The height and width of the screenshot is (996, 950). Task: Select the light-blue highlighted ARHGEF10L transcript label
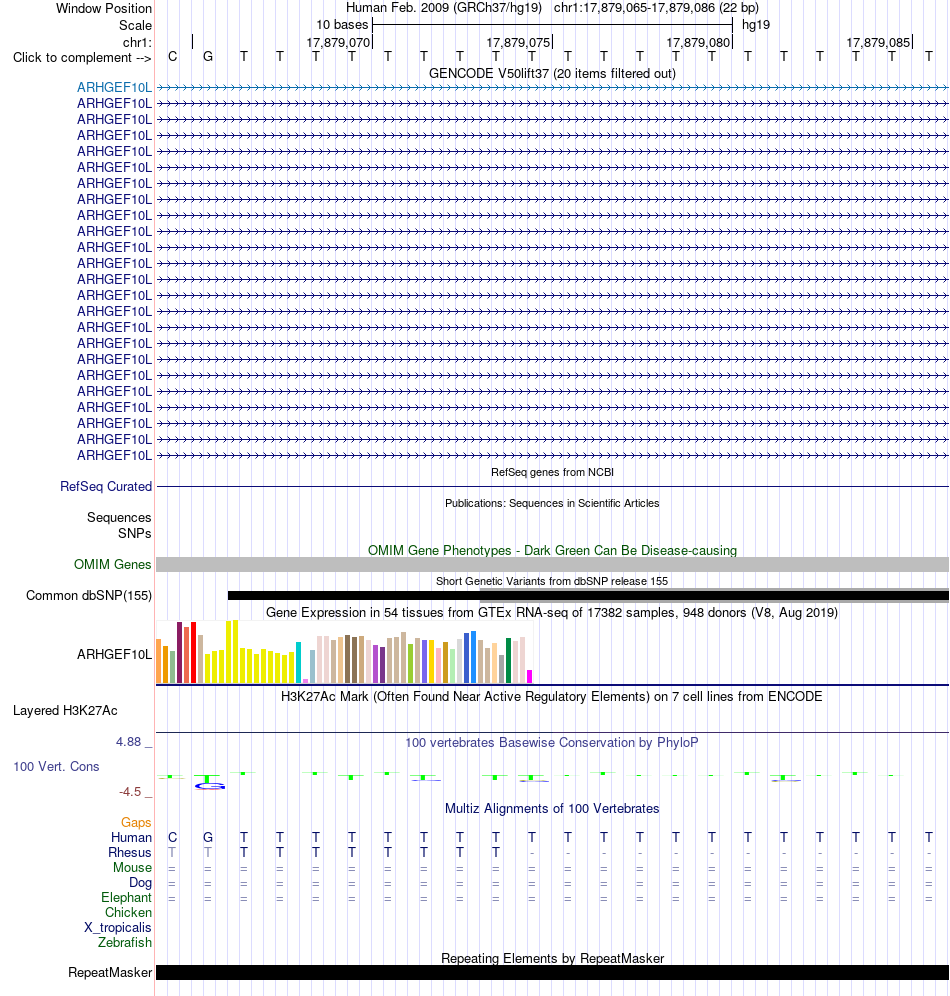[114, 88]
